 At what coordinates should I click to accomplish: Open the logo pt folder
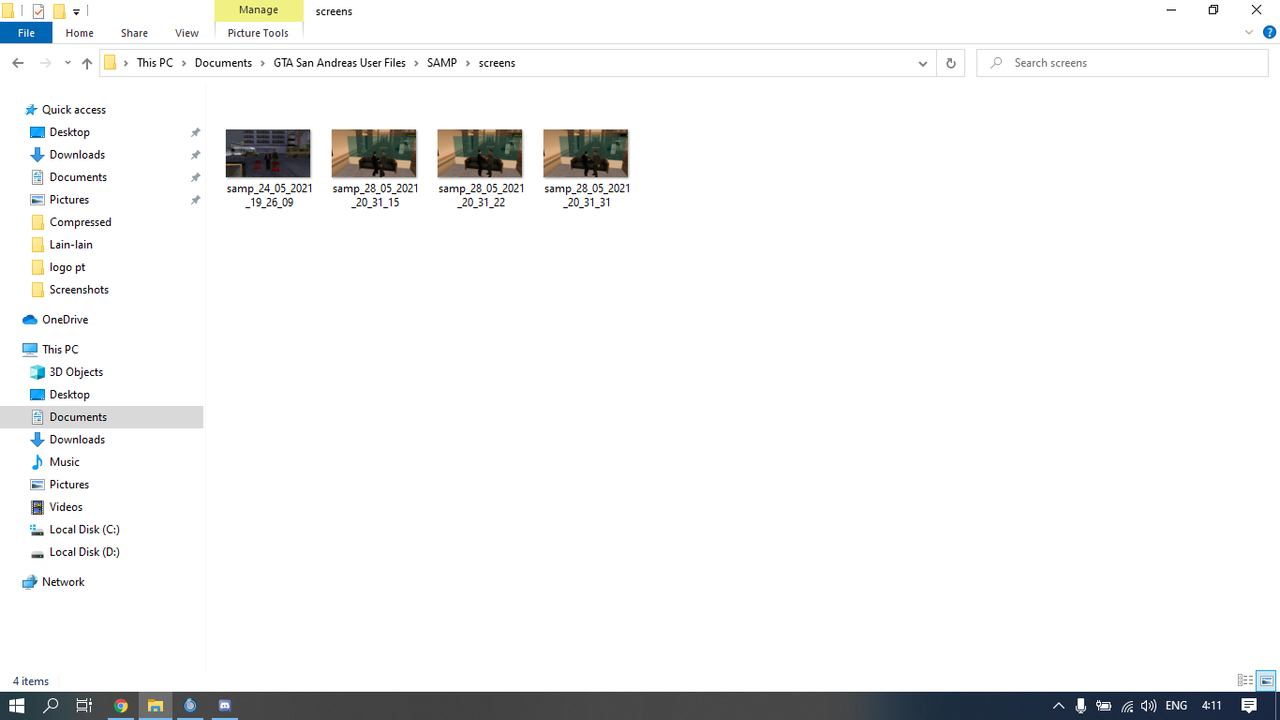[67, 267]
